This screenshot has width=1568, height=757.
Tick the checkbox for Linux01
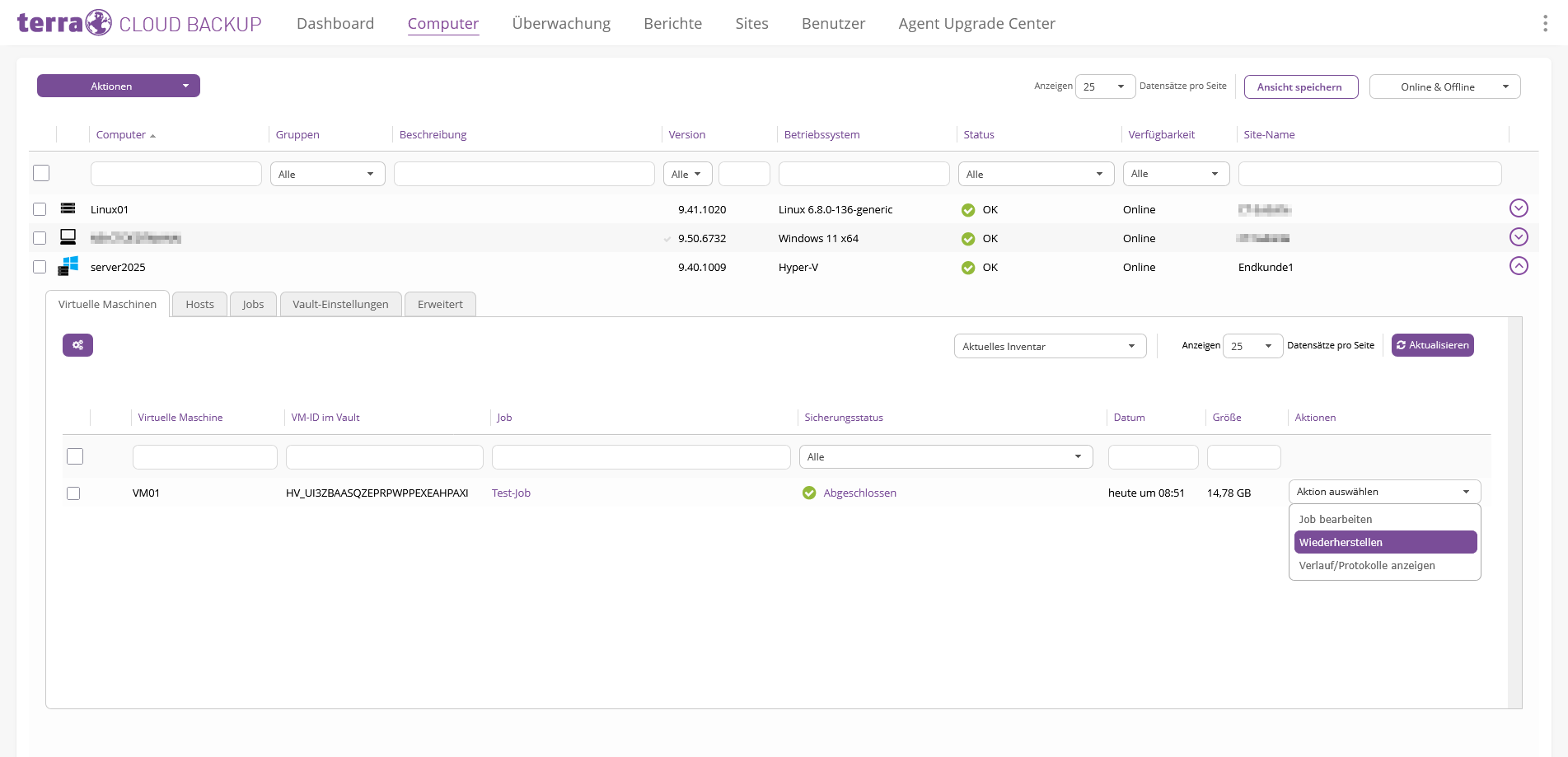point(40,209)
